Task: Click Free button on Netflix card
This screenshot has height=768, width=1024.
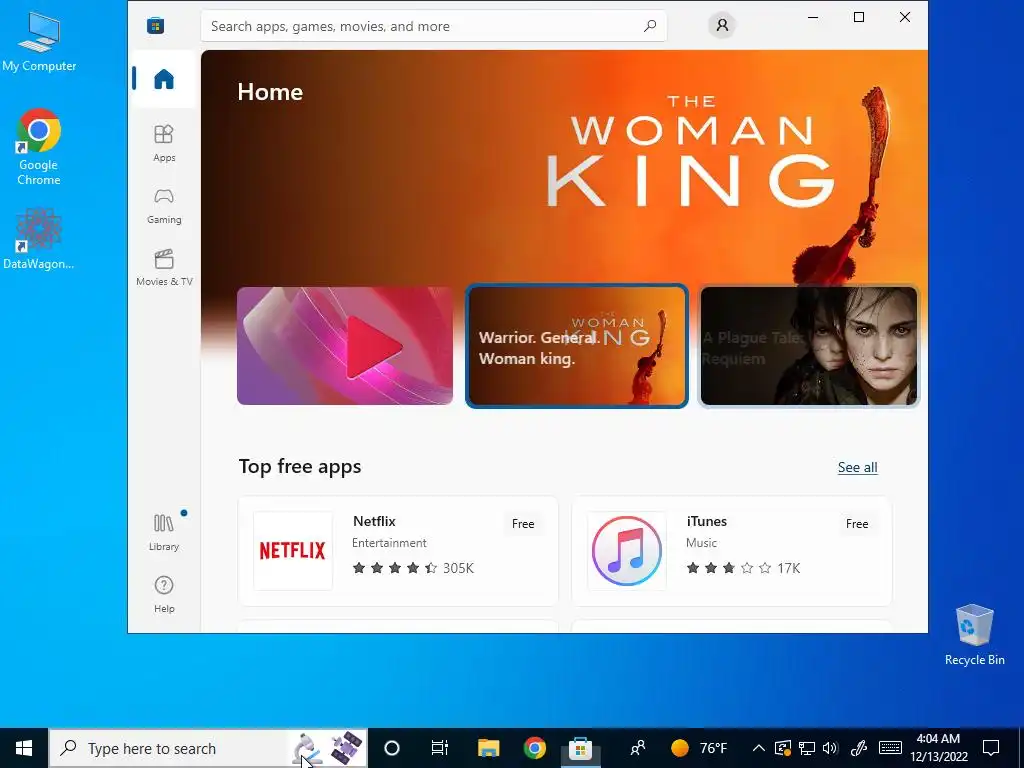Action: [523, 524]
